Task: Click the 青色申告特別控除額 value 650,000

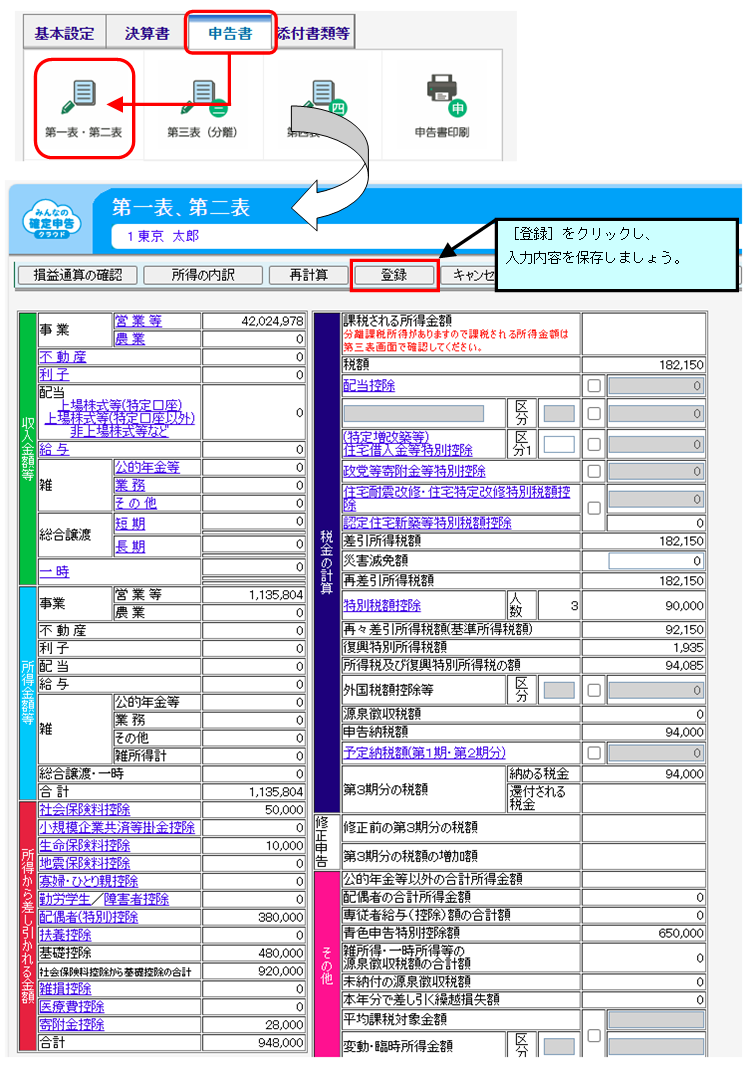Action: 644,933
